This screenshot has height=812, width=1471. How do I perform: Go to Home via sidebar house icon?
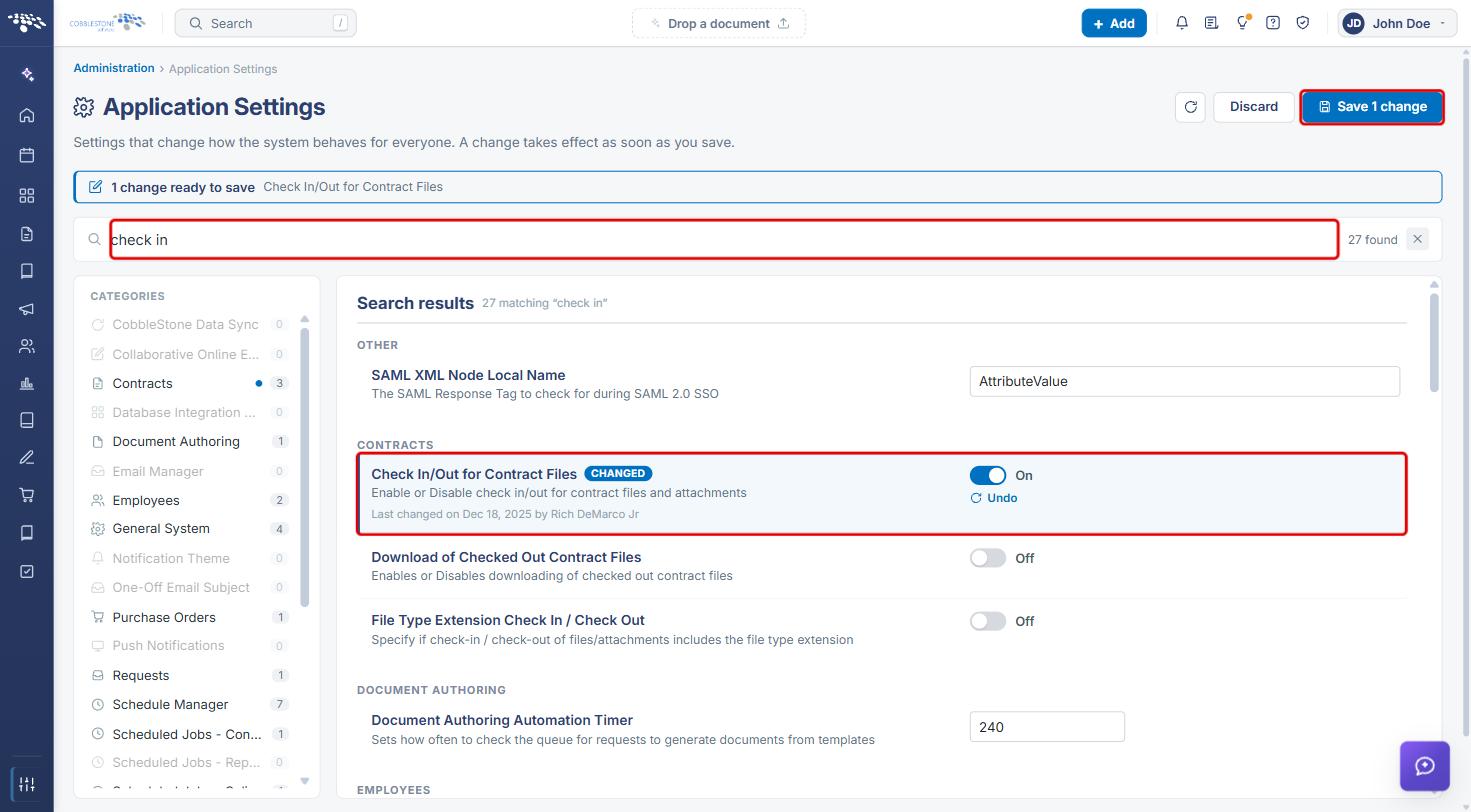(27, 115)
